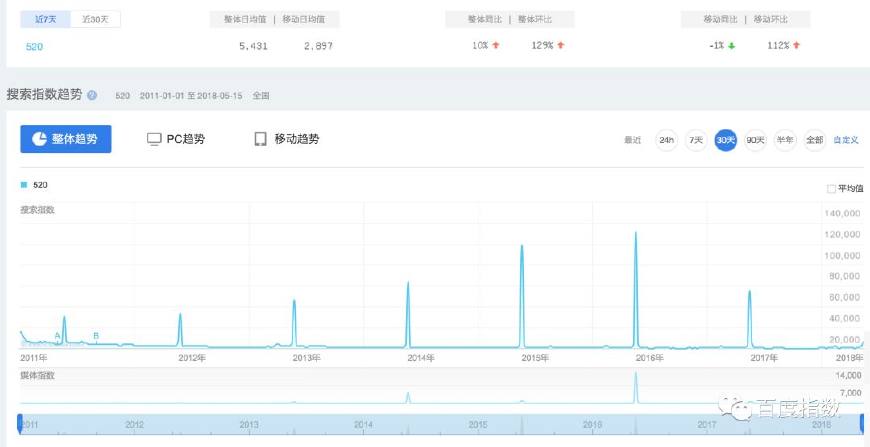Screen dimensions: 870x447
Task: Click news marker B on the chart
Action: 96,336
